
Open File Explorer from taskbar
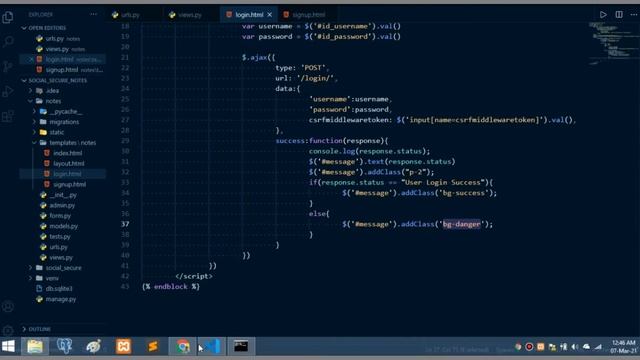pyautogui.click(x=35, y=347)
